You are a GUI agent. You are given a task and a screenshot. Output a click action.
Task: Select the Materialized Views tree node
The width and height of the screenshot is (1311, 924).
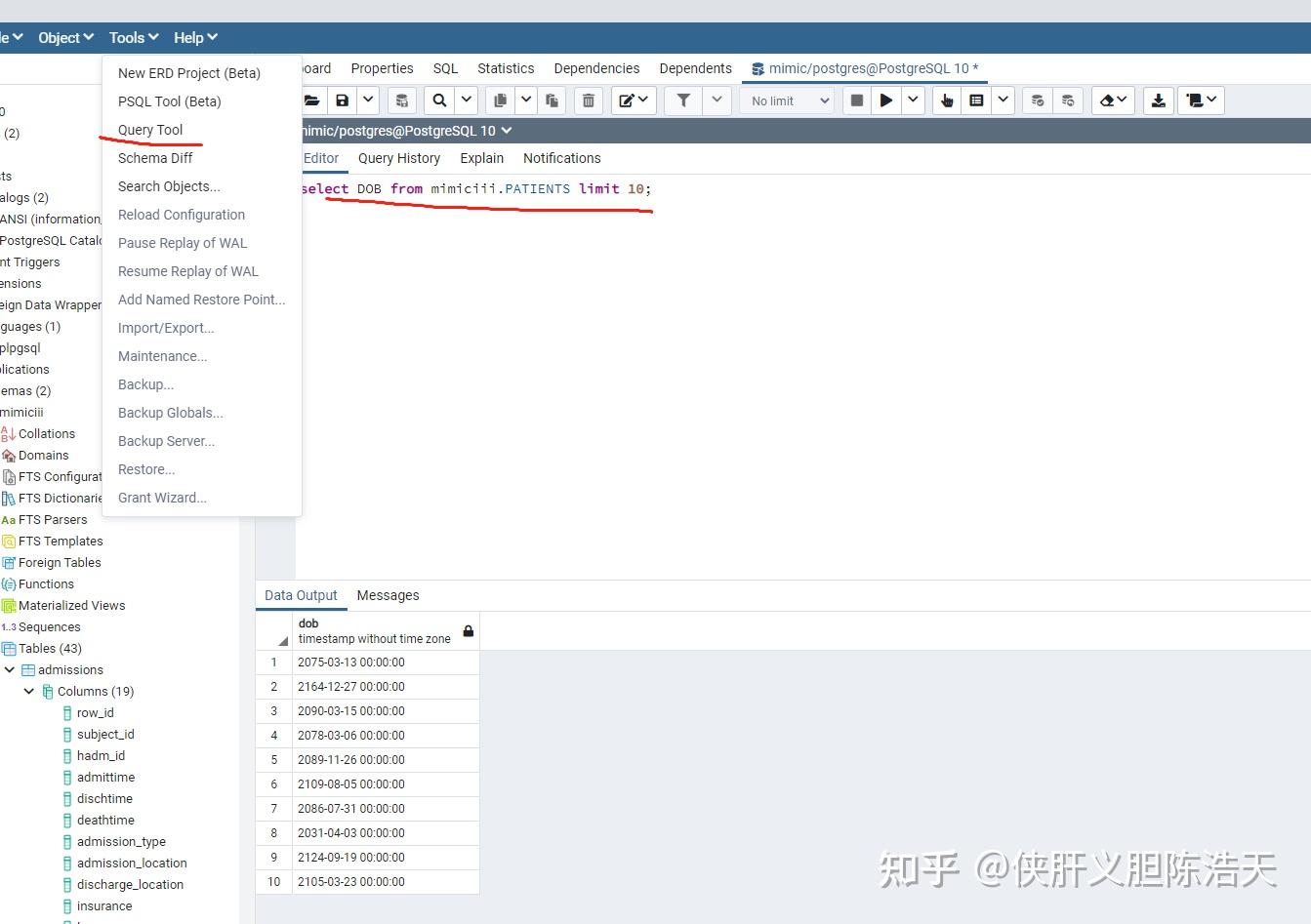click(71, 605)
